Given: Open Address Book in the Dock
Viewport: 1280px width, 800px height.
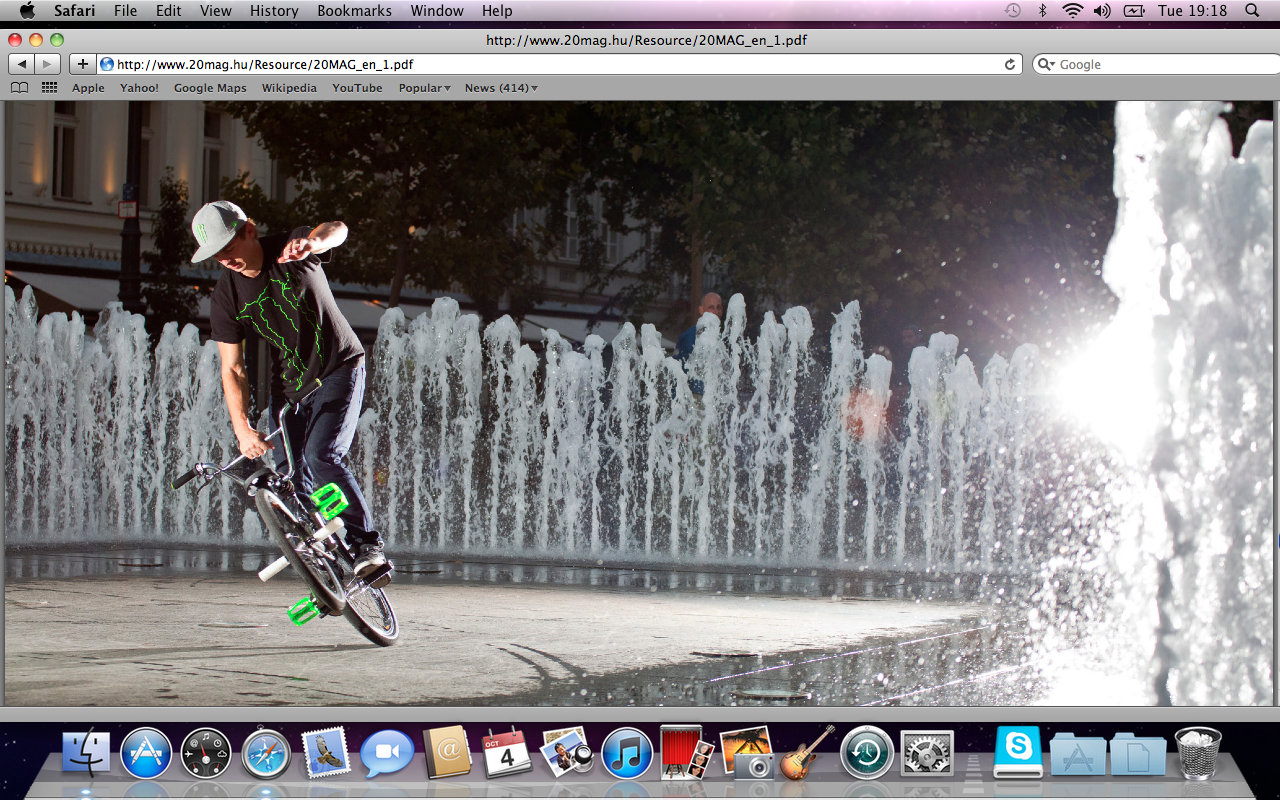Looking at the screenshot, I should (447, 752).
